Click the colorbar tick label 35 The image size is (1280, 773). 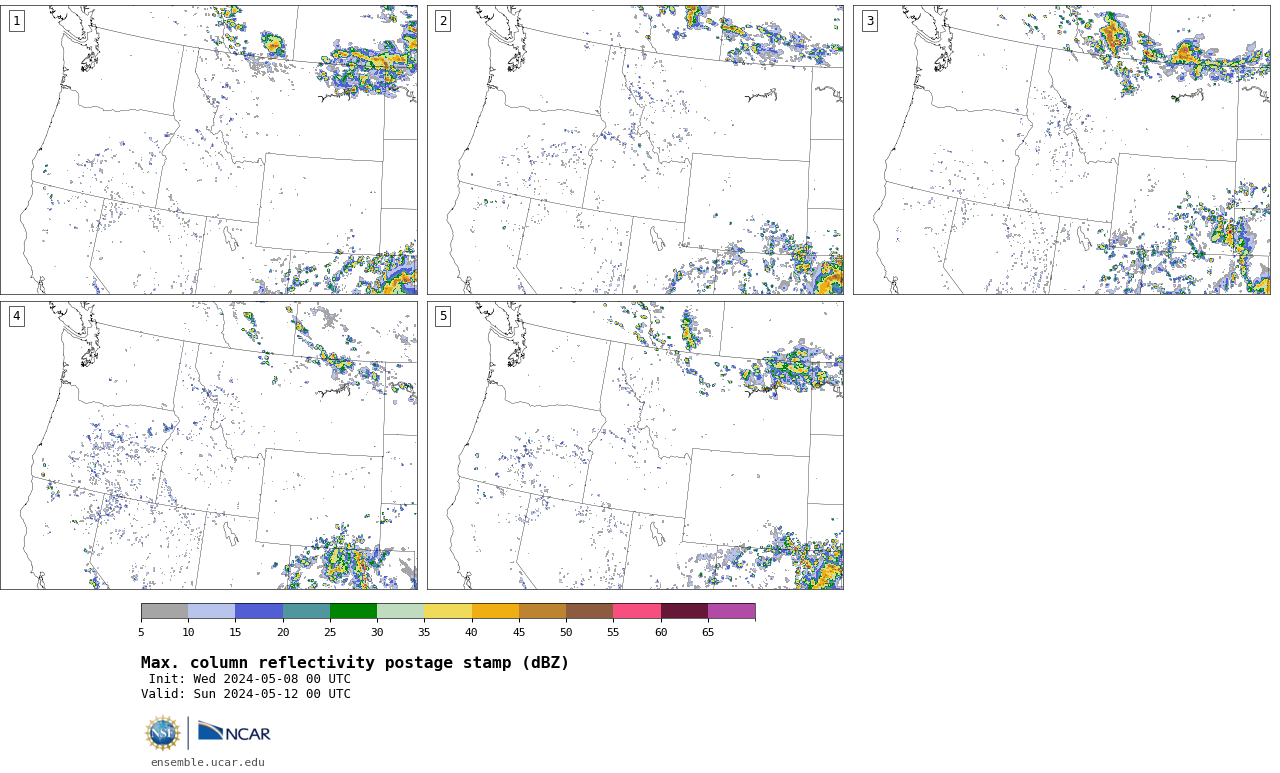[424, 632]
